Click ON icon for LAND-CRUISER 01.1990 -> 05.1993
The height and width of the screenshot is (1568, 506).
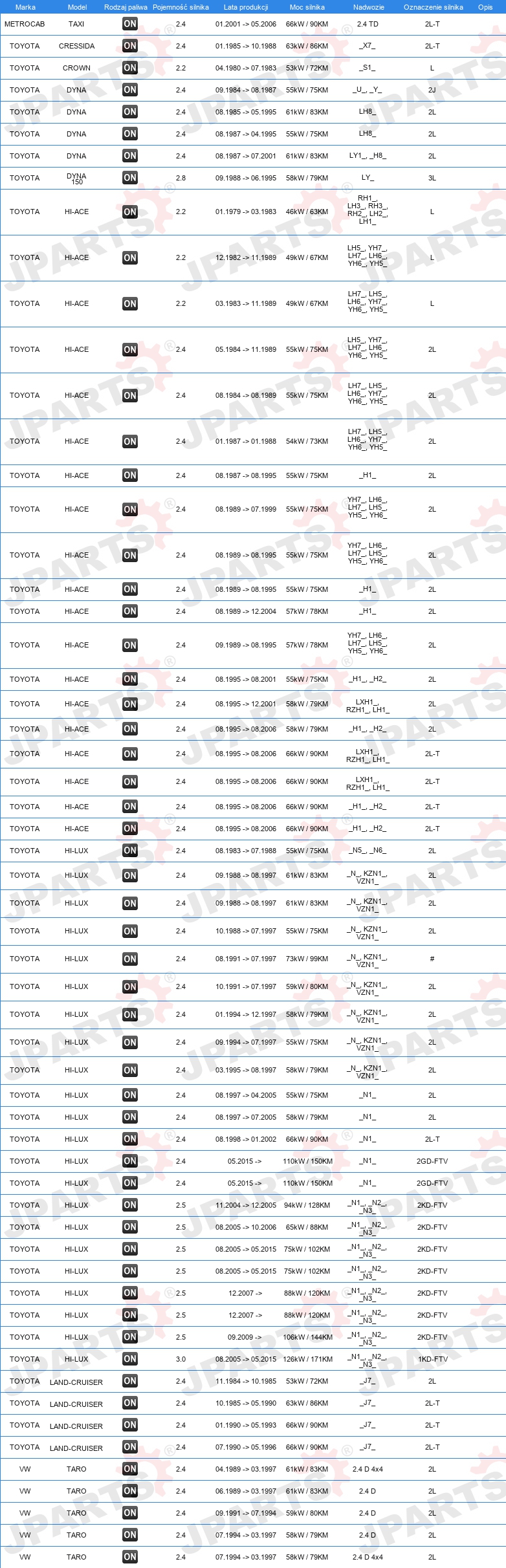129,1425
